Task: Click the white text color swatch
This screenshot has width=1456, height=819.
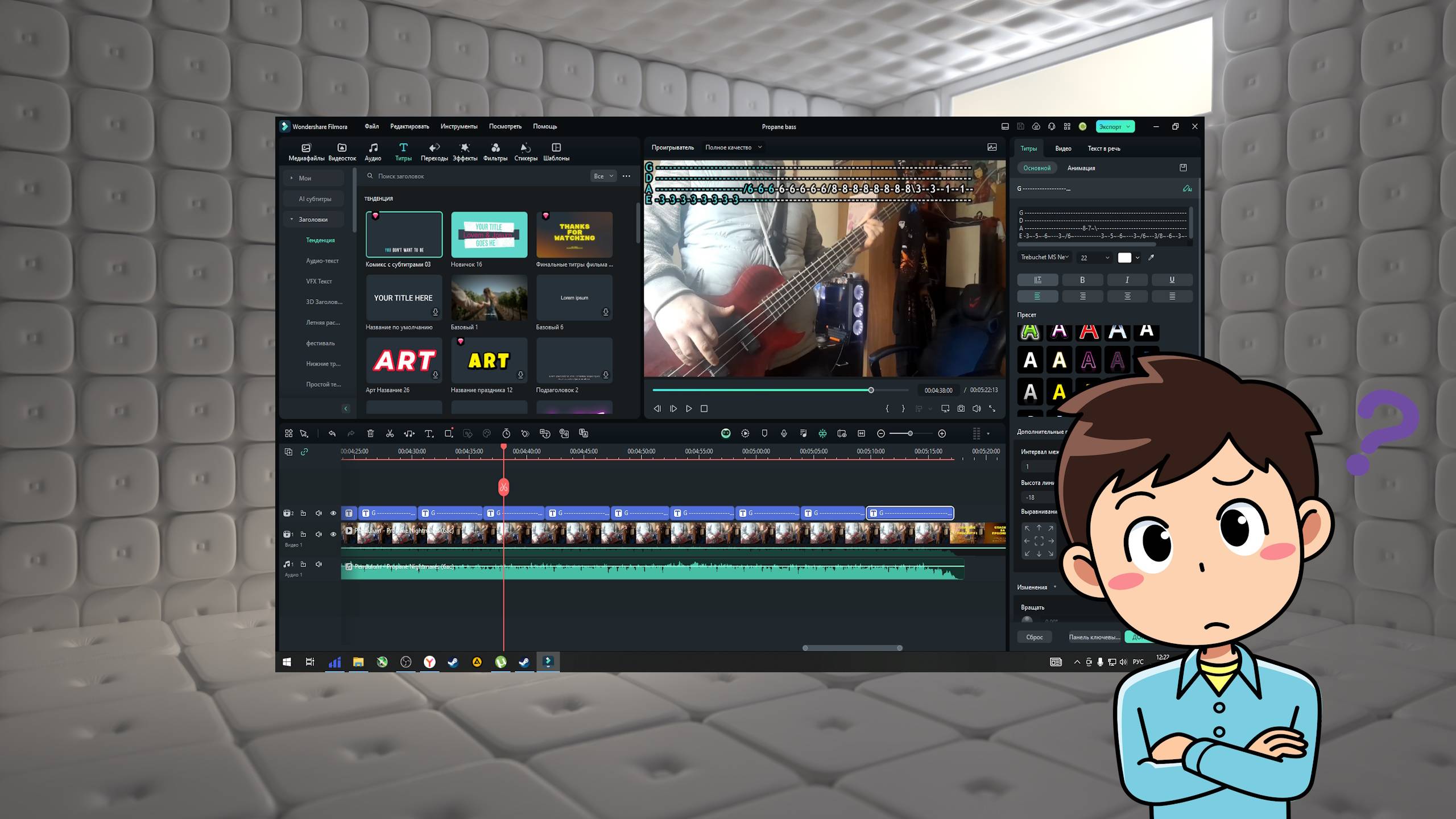Action: tap(1124, 258)
